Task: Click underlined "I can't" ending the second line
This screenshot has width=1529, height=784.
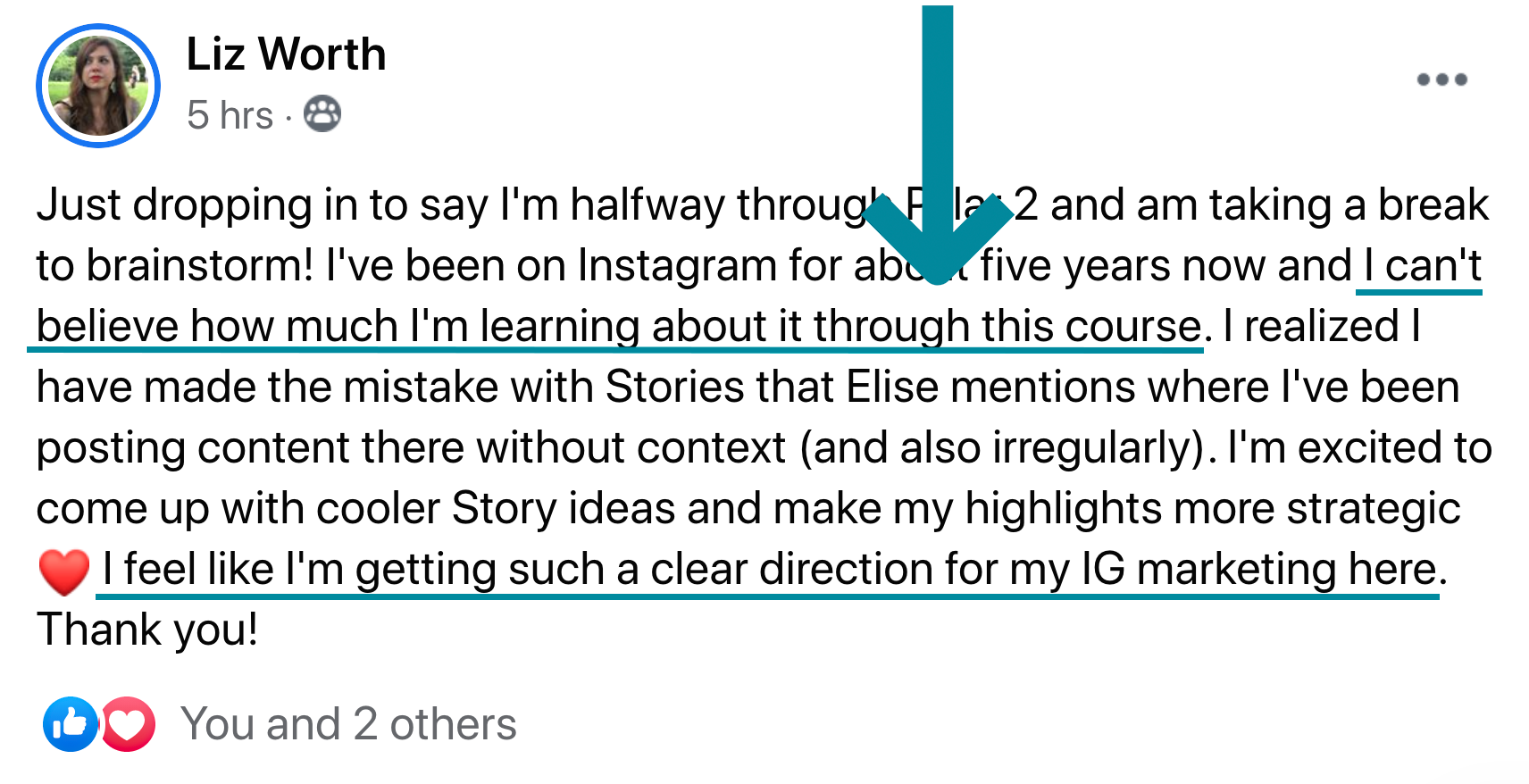Action: point(1422,265)
